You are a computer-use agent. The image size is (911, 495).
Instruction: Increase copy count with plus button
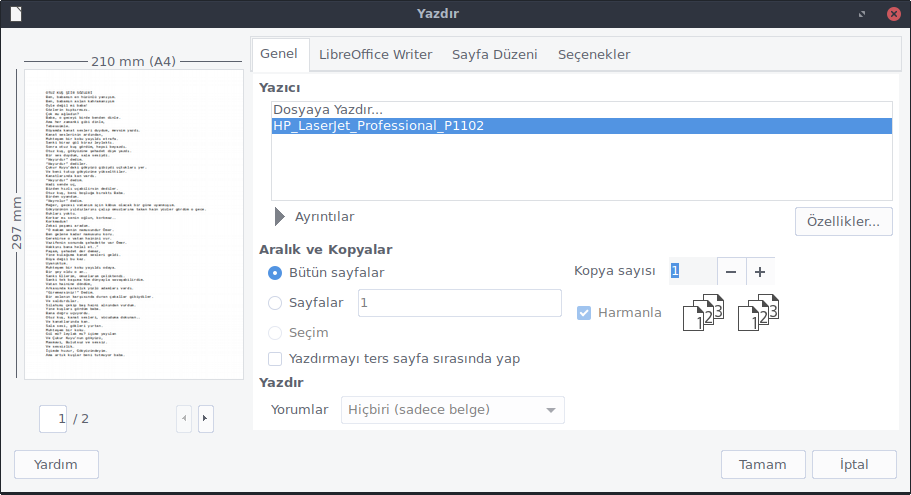759,271
